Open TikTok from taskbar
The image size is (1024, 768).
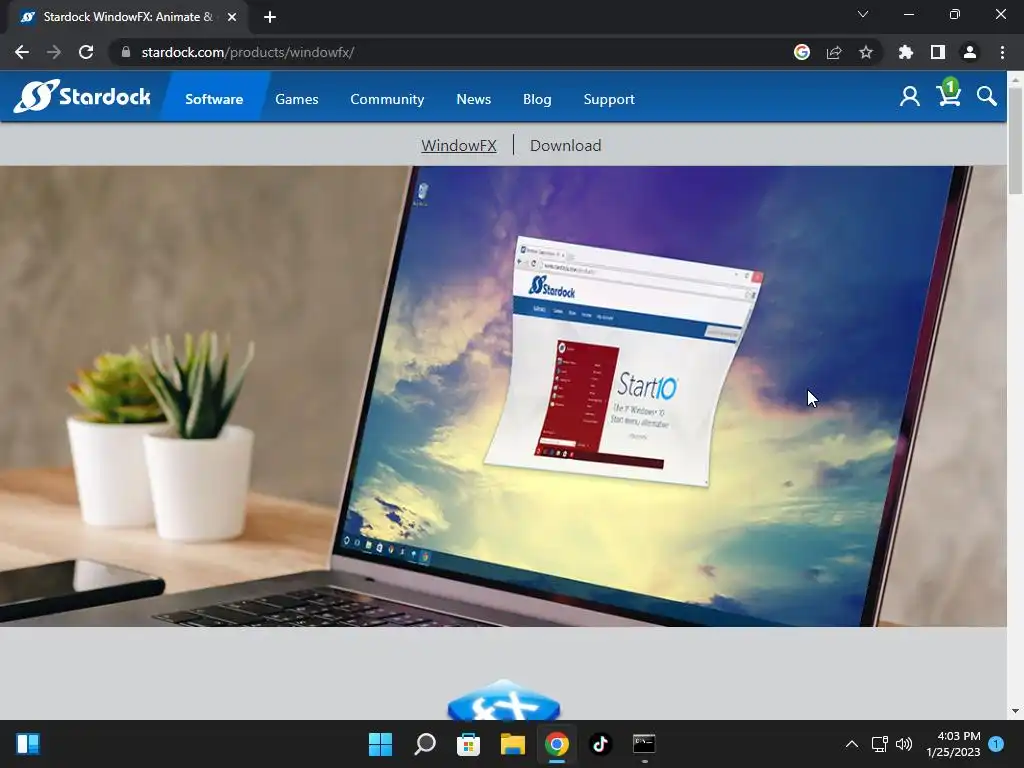pos(600,744)
